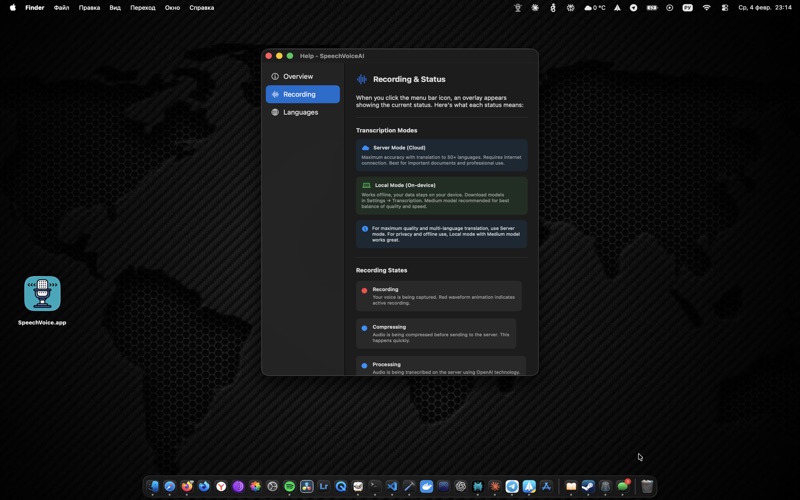
Task: Minimize the Help window with yellow button
Action: point(279,56)
